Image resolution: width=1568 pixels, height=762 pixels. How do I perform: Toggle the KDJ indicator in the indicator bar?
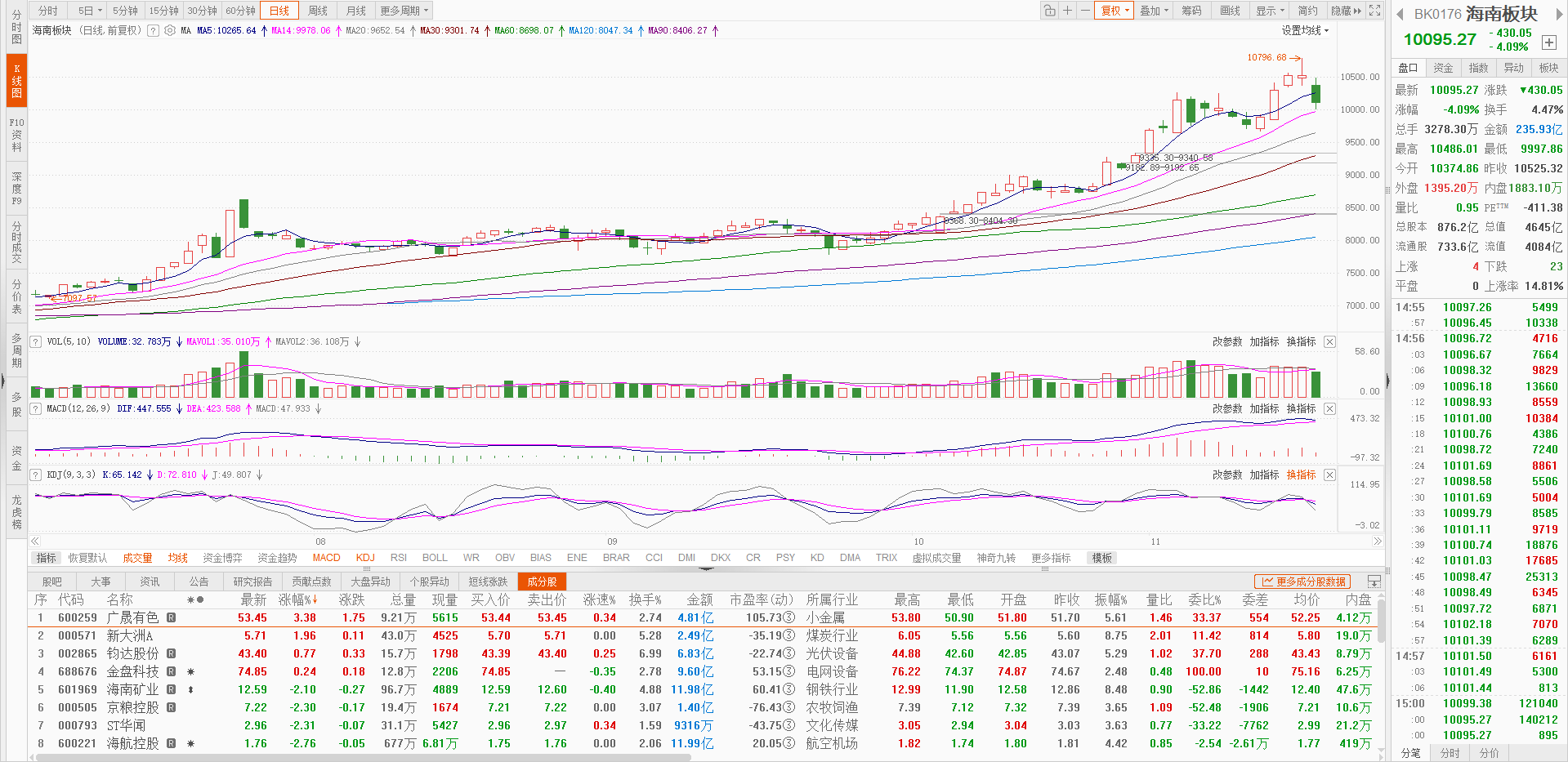click(x=365, y=558)
